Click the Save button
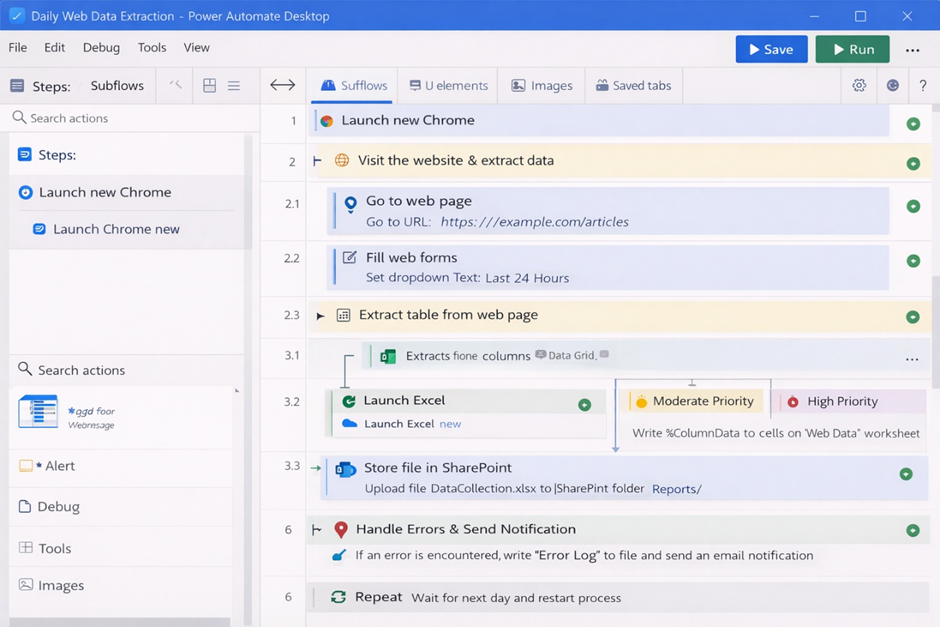Viewport: 940px width, 627px height. (771, 48)
